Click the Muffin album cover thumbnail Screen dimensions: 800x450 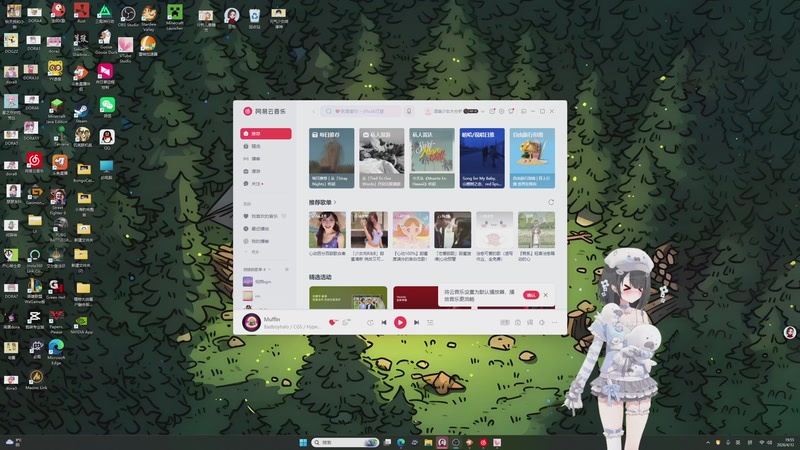251,322
